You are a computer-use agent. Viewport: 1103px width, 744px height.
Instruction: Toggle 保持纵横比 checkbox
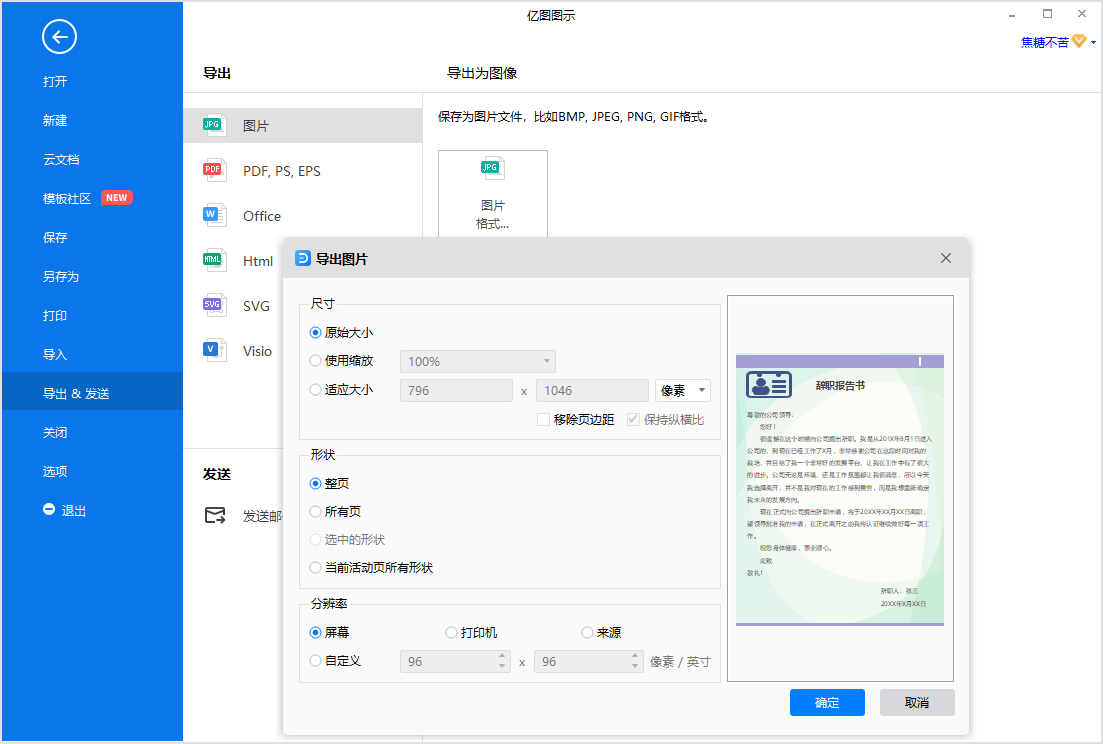click(x=633, y=419)
